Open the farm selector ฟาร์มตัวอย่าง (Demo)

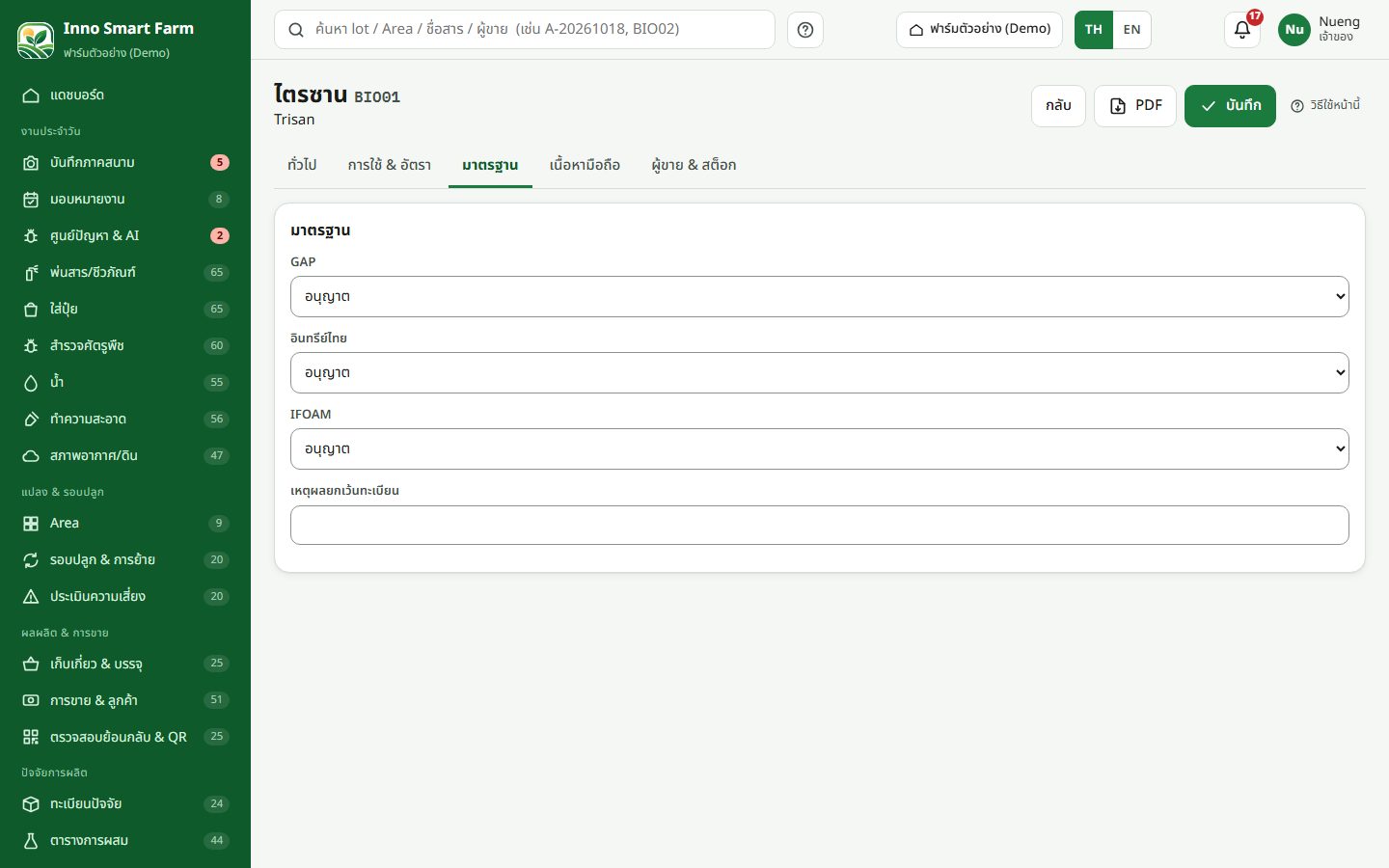[980, 30]
